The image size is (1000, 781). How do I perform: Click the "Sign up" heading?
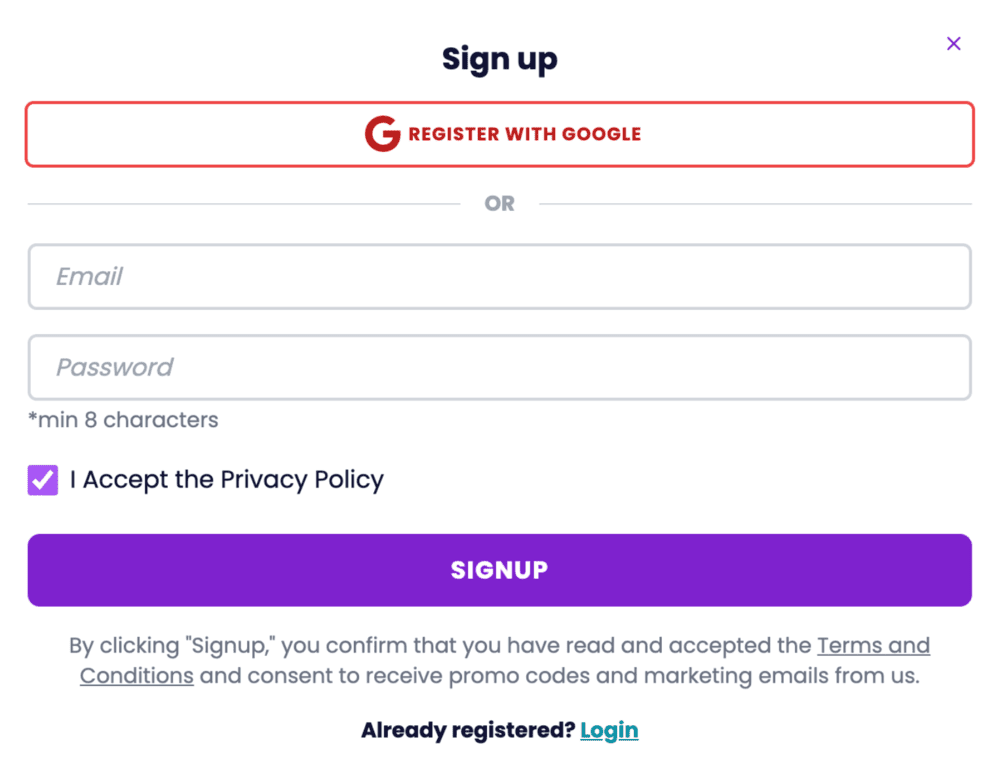tap(499, 59)
